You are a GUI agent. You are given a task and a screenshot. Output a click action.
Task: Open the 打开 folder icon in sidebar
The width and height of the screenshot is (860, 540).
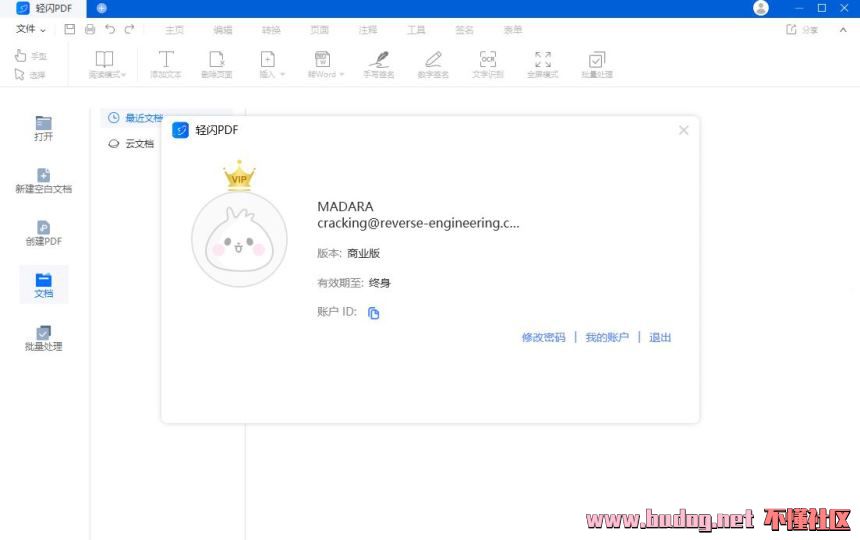[43, 128]
